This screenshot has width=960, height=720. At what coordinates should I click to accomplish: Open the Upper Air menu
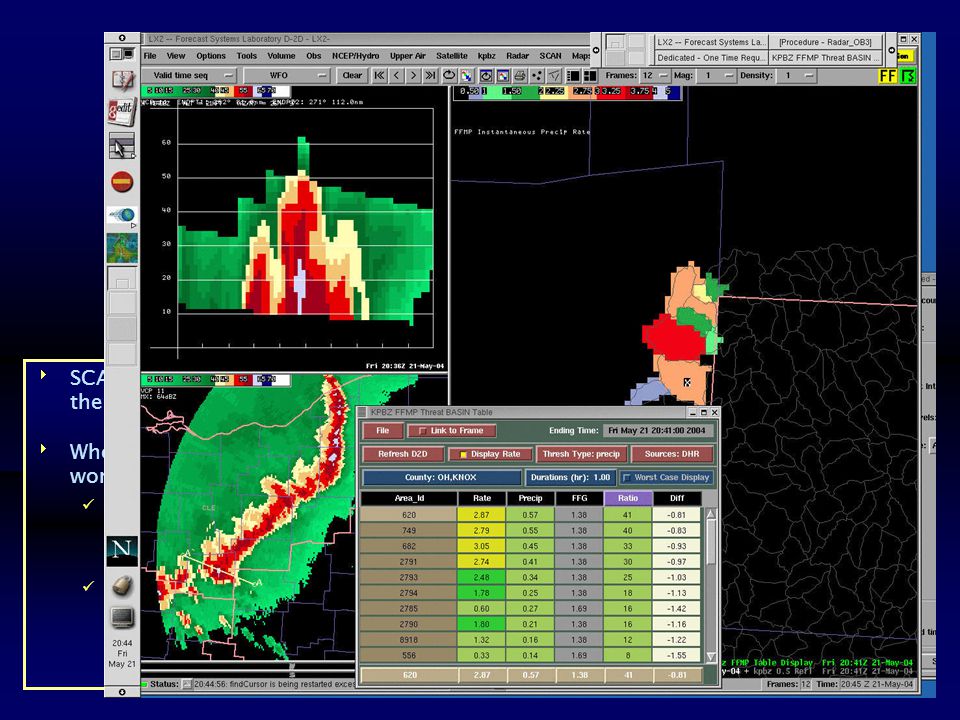(407, 56)
